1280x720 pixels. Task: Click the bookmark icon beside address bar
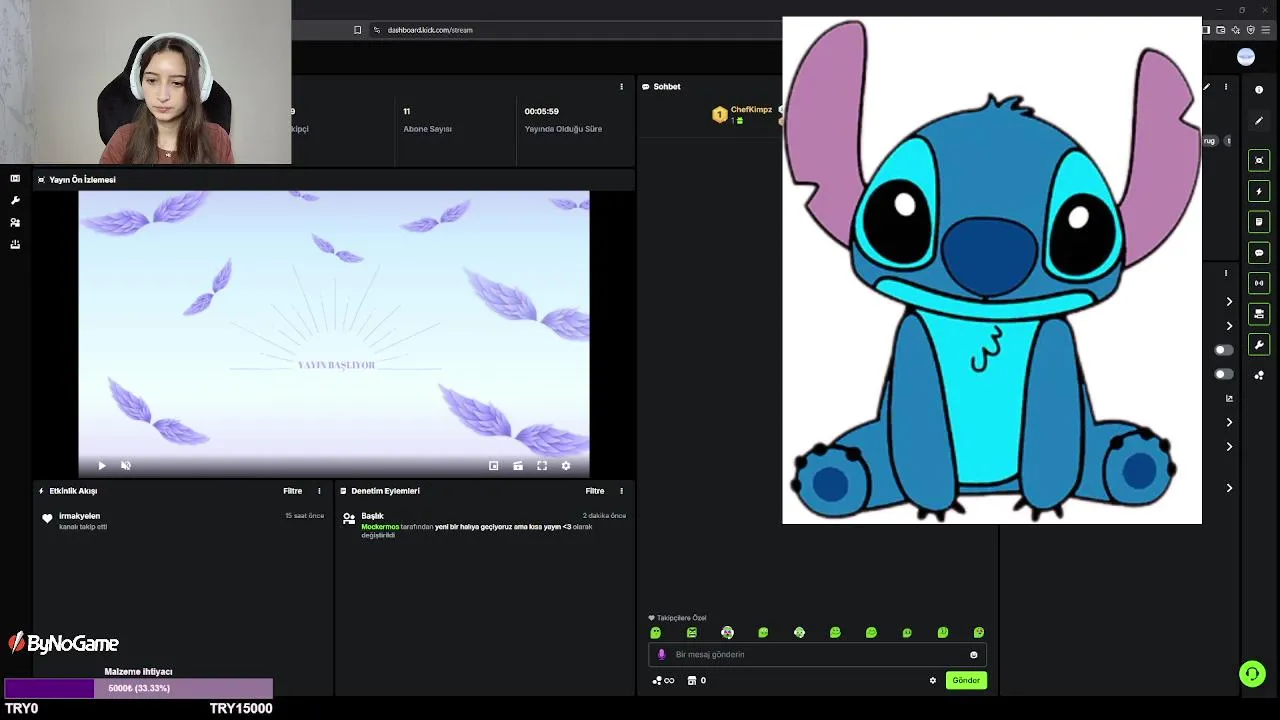(357, 30)
